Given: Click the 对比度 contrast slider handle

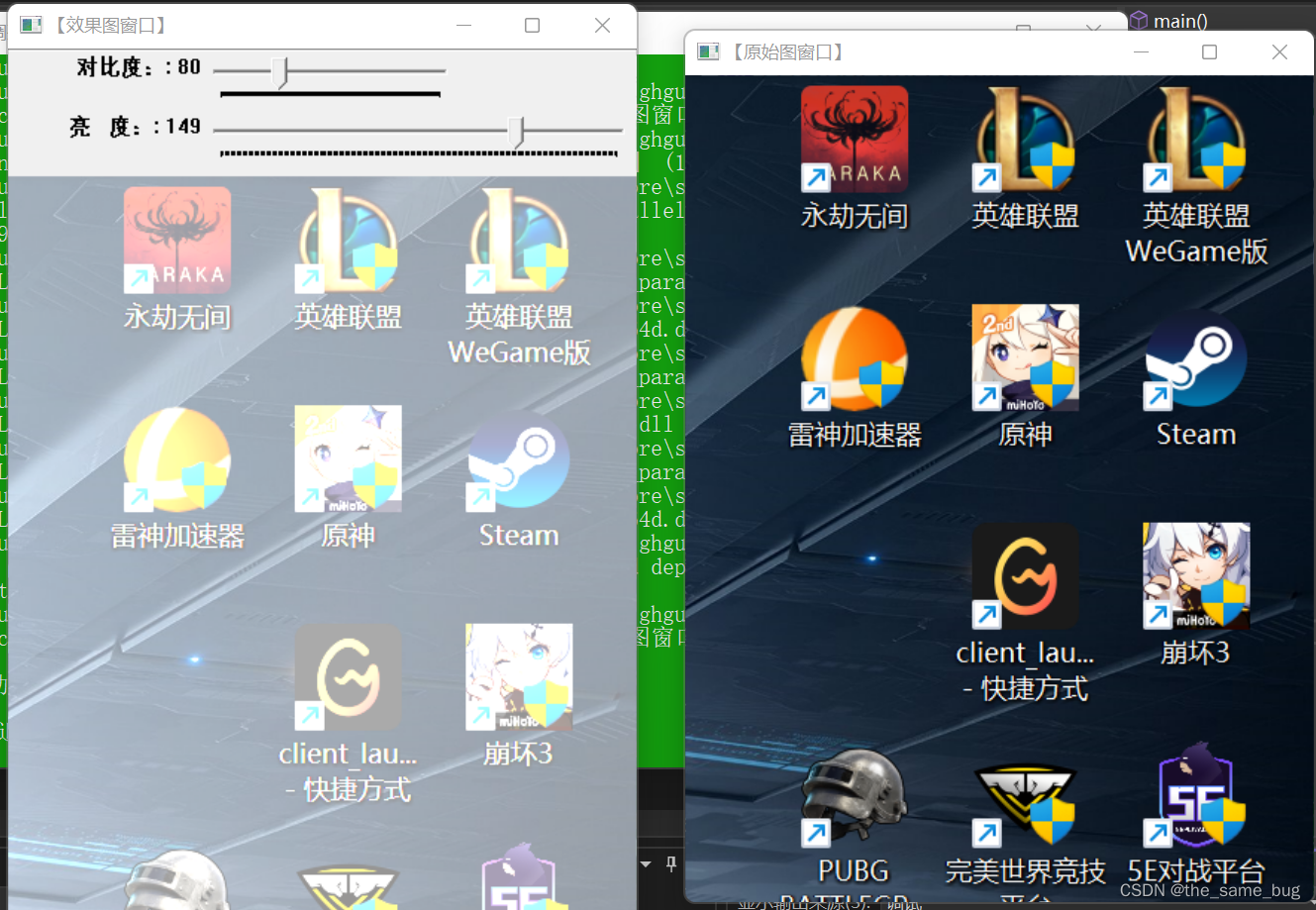Looking at the screenshot, I should pyautogui.click(x=280, y=72).
